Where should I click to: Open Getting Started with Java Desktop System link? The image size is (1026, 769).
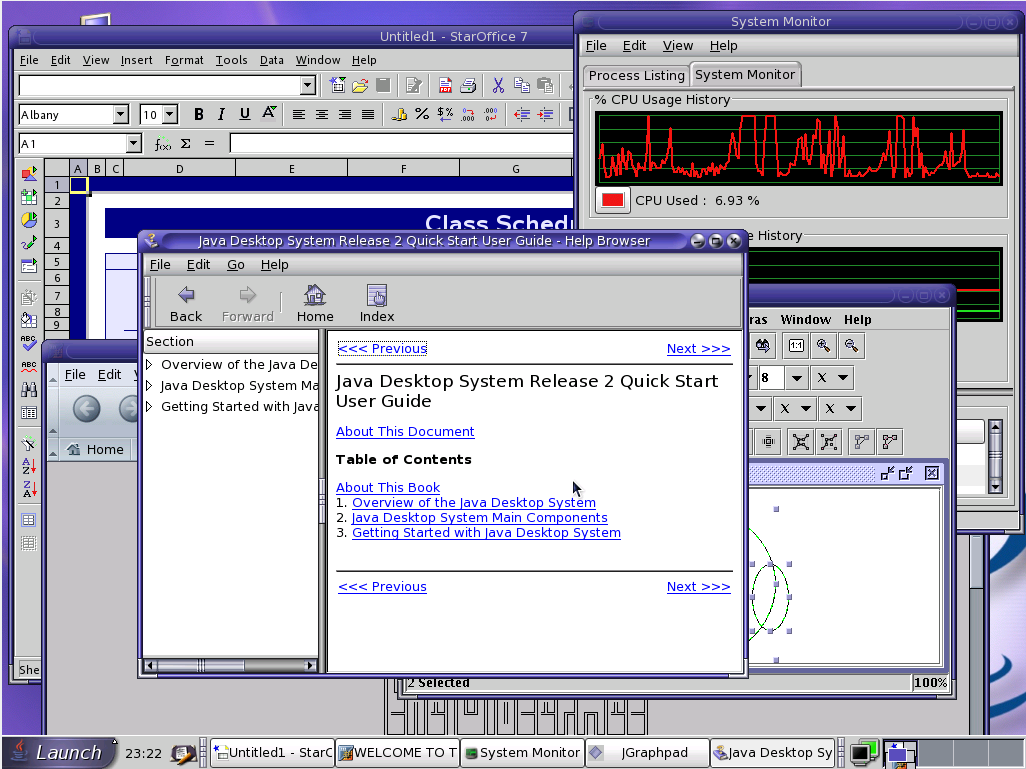[486, 533]
